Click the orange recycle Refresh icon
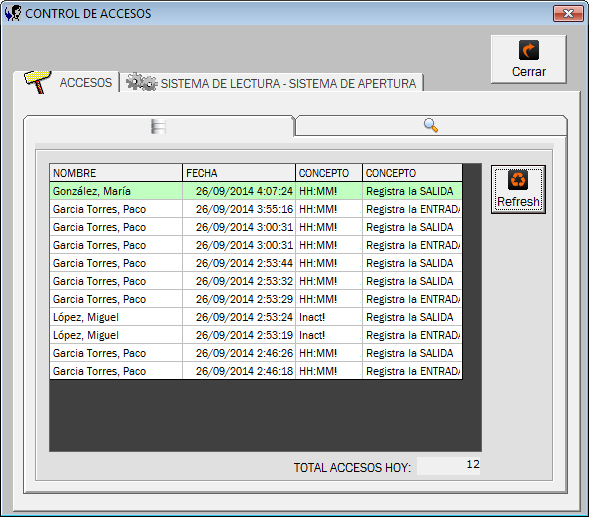Image resolution: width=589 pixels, height=517 pixels. click(518, 180)
